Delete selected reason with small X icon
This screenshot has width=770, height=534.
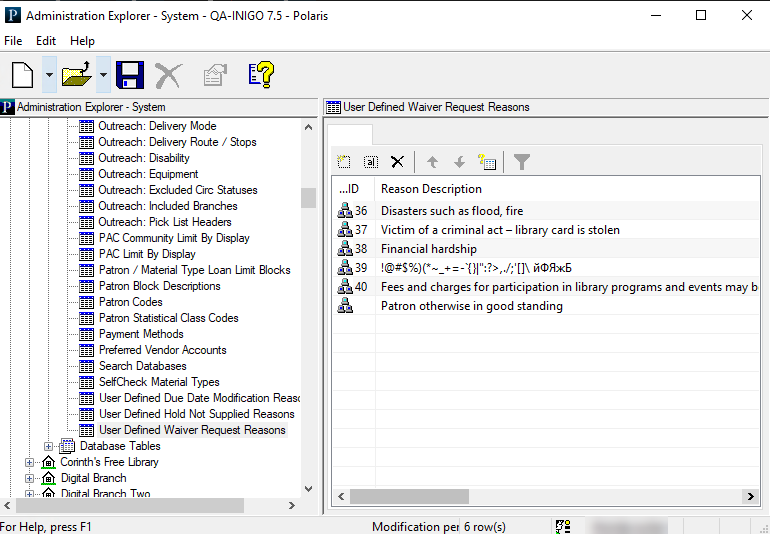click(397, 162)
